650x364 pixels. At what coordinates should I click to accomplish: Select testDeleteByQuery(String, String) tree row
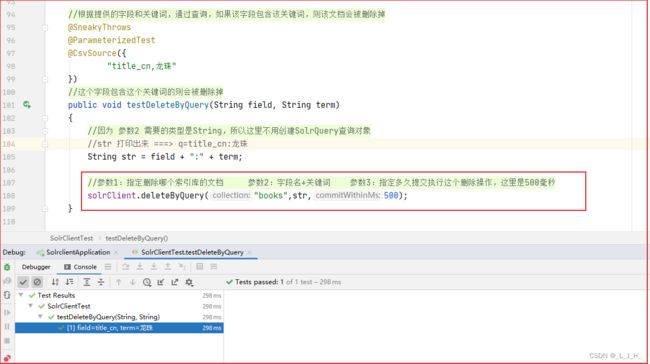[119, 317]
